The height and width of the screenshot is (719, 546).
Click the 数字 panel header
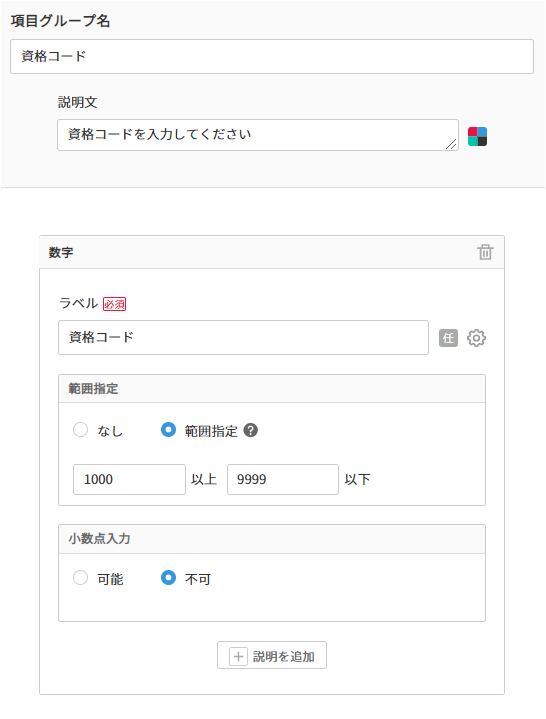pos(272,252)
